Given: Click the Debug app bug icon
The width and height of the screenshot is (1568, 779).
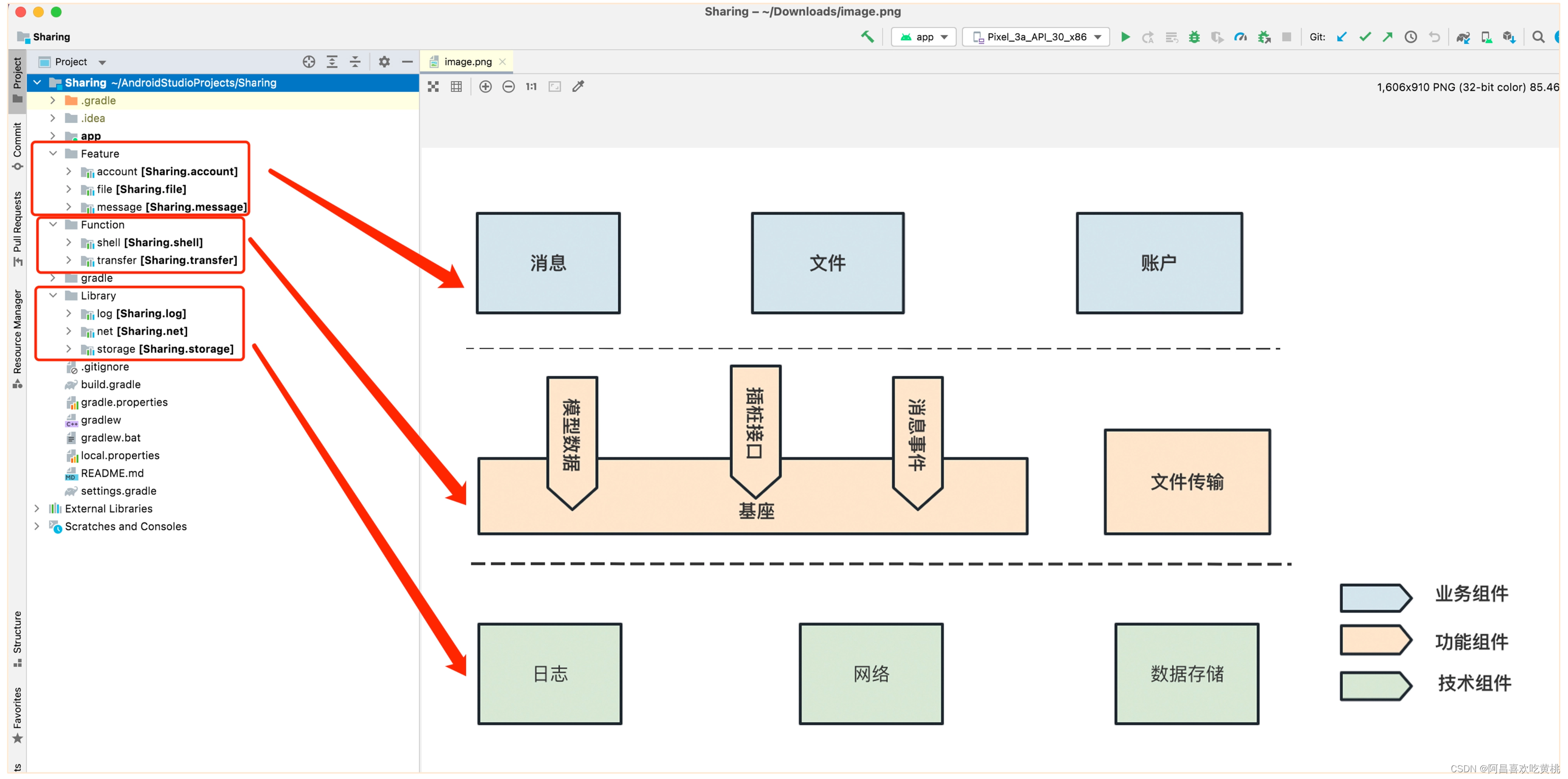Looking at the screenshot, I should [1194, 37].
